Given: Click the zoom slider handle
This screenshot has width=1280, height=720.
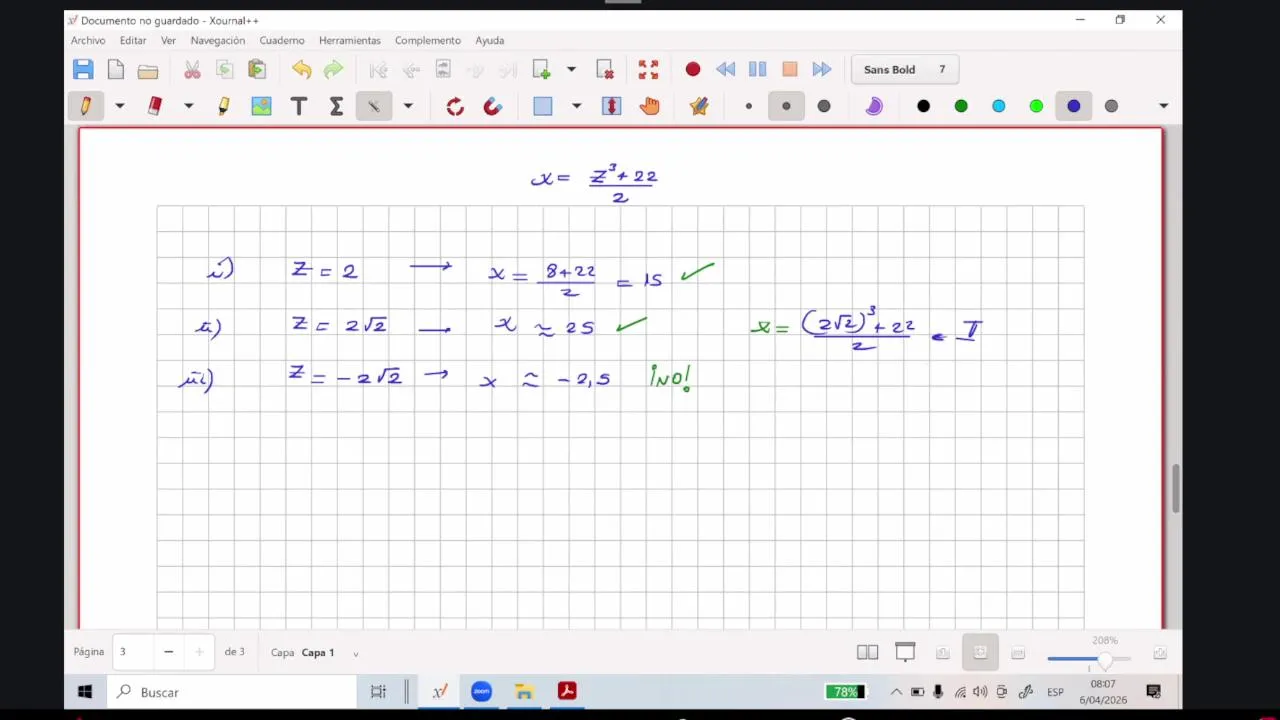Looking at the screenshot, I should 1105,659.
